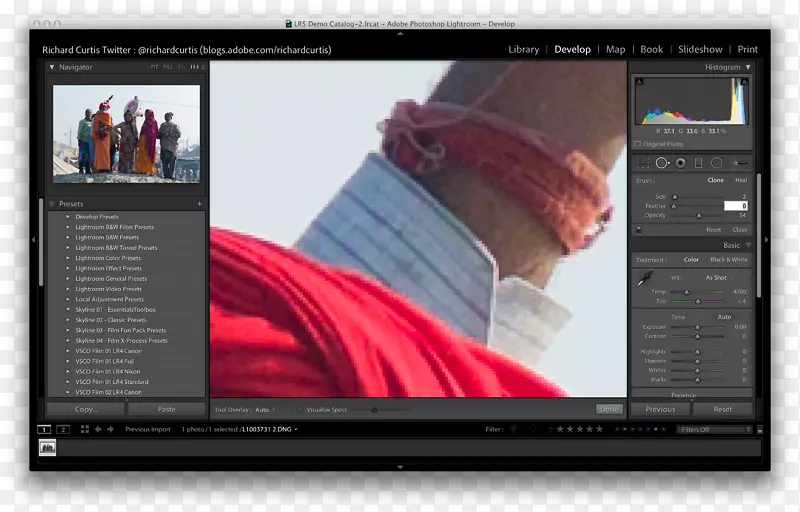Select the Radial Filter tool icon
The width and height of the screenshot is (800, 512).
pos(717,163)
